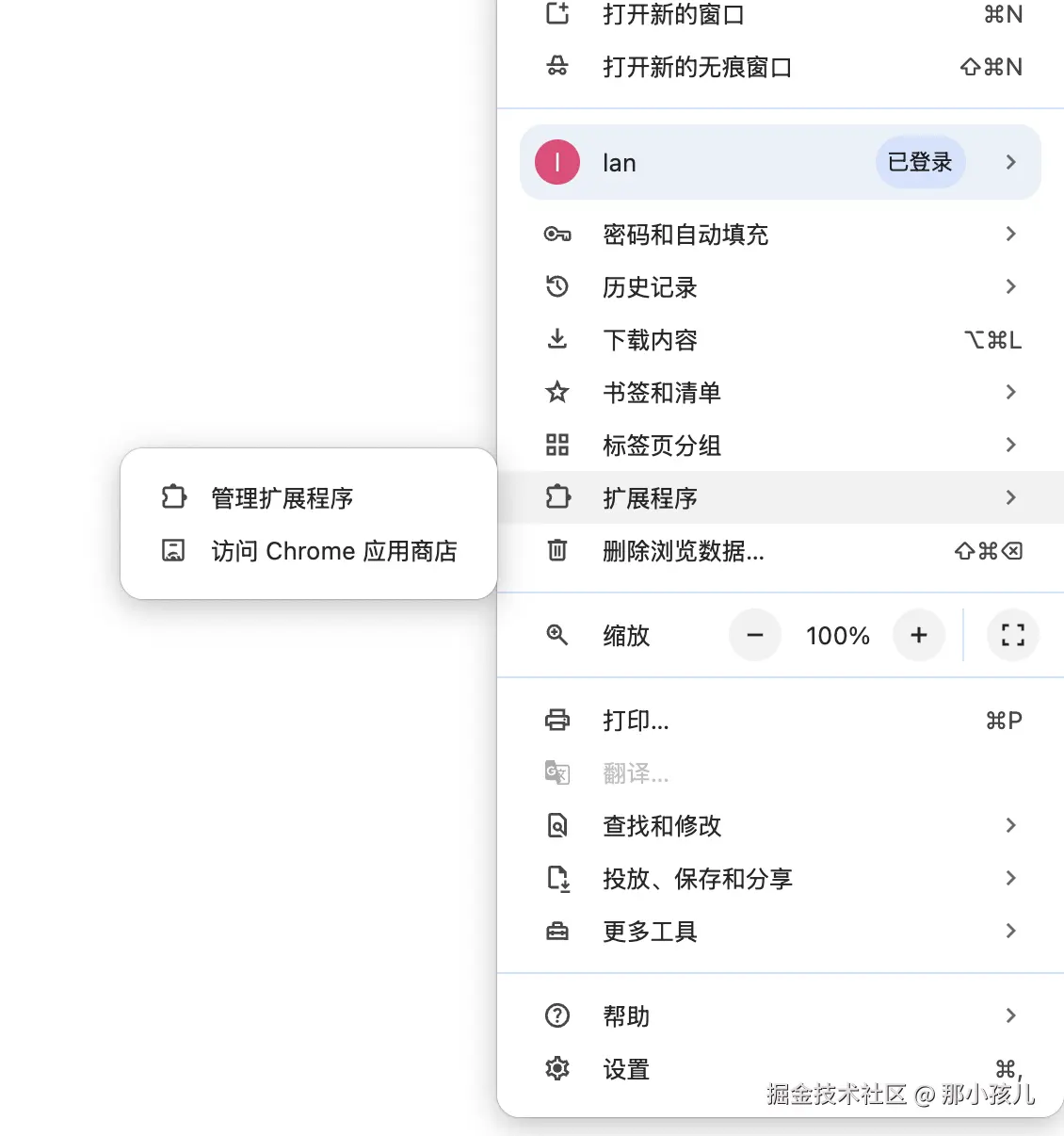Click the 已登录 signed-in badge
The width and height of the screenshot is (1064, 1136).
[x=920, y=162]
